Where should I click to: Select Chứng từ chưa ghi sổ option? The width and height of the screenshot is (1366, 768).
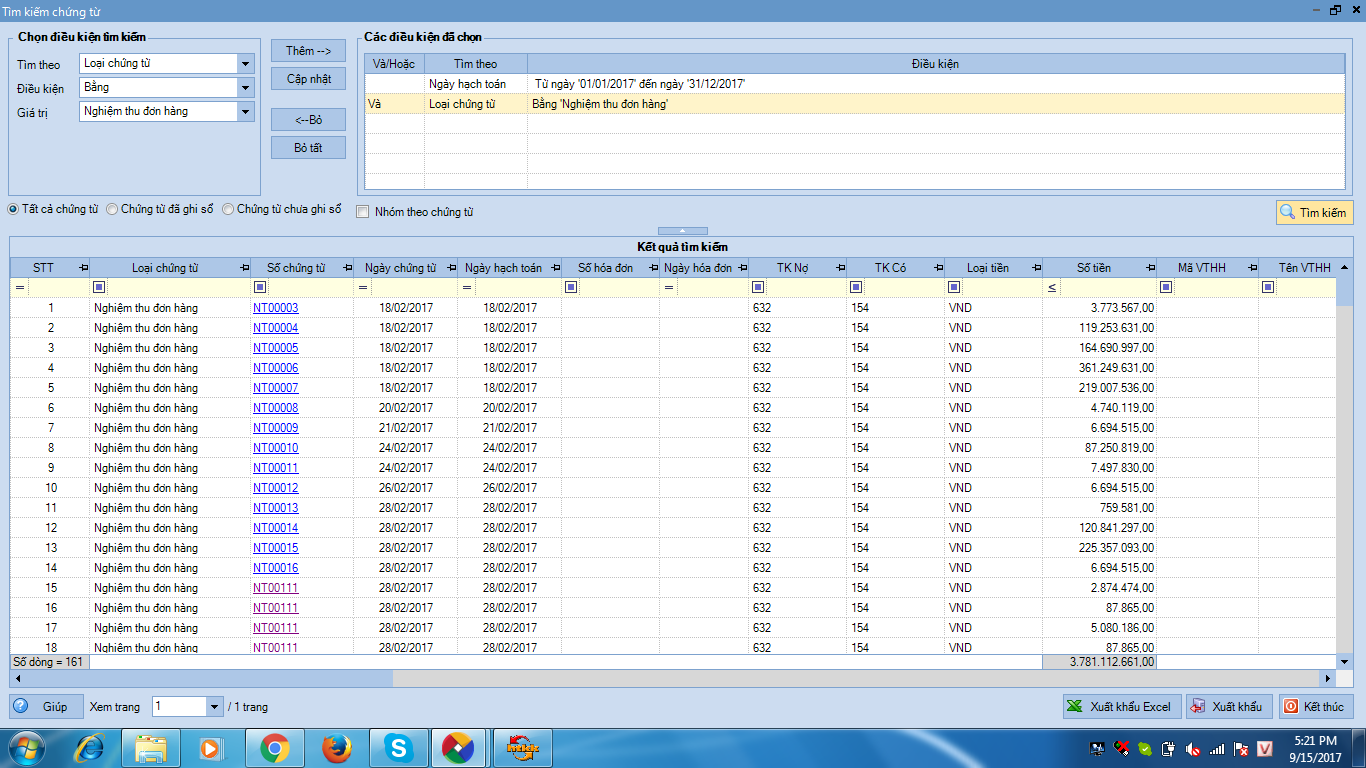[282, 209]
